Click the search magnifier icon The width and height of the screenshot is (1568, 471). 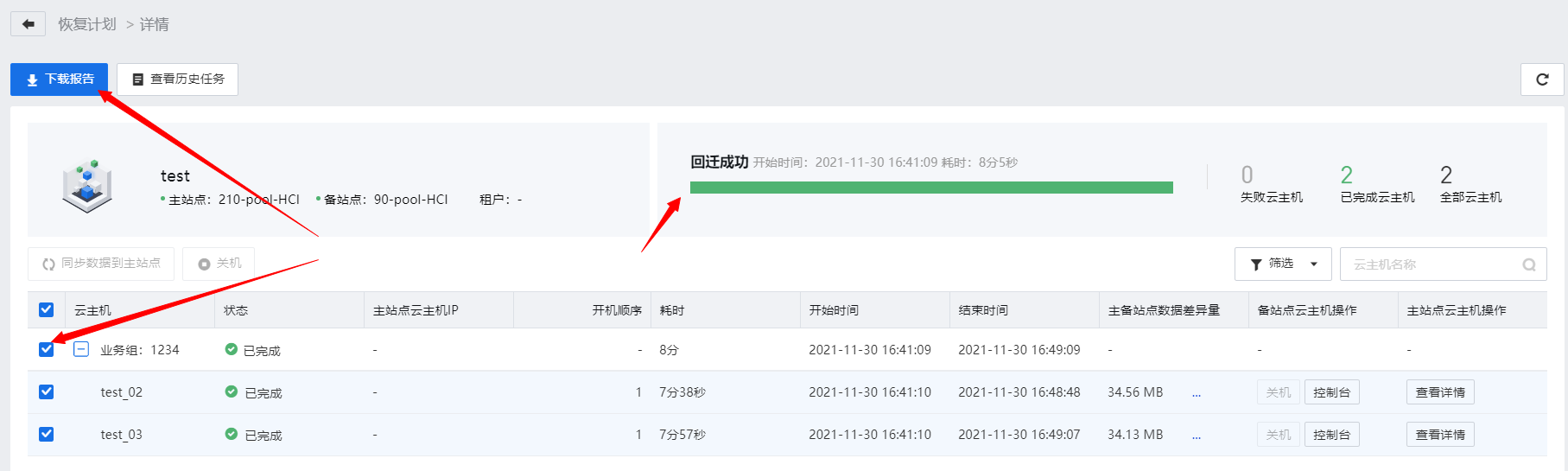click(x=1529, y=264)
